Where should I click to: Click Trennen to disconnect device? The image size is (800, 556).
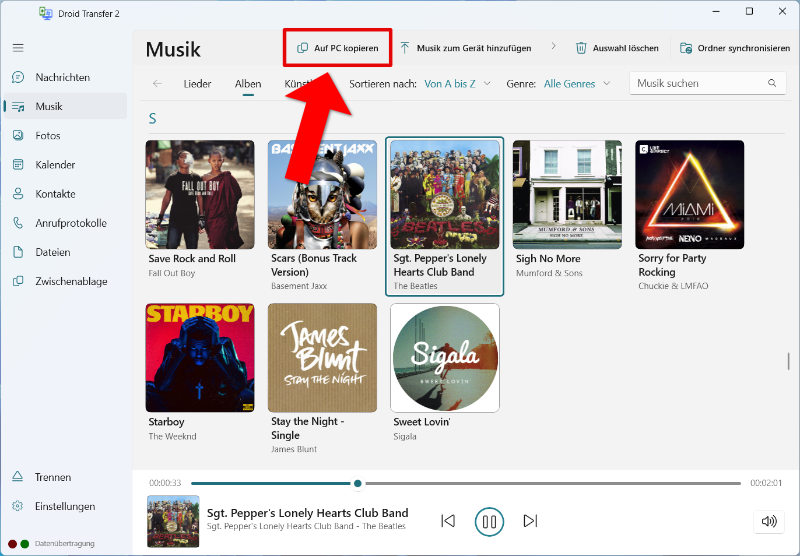pos(53,477)
